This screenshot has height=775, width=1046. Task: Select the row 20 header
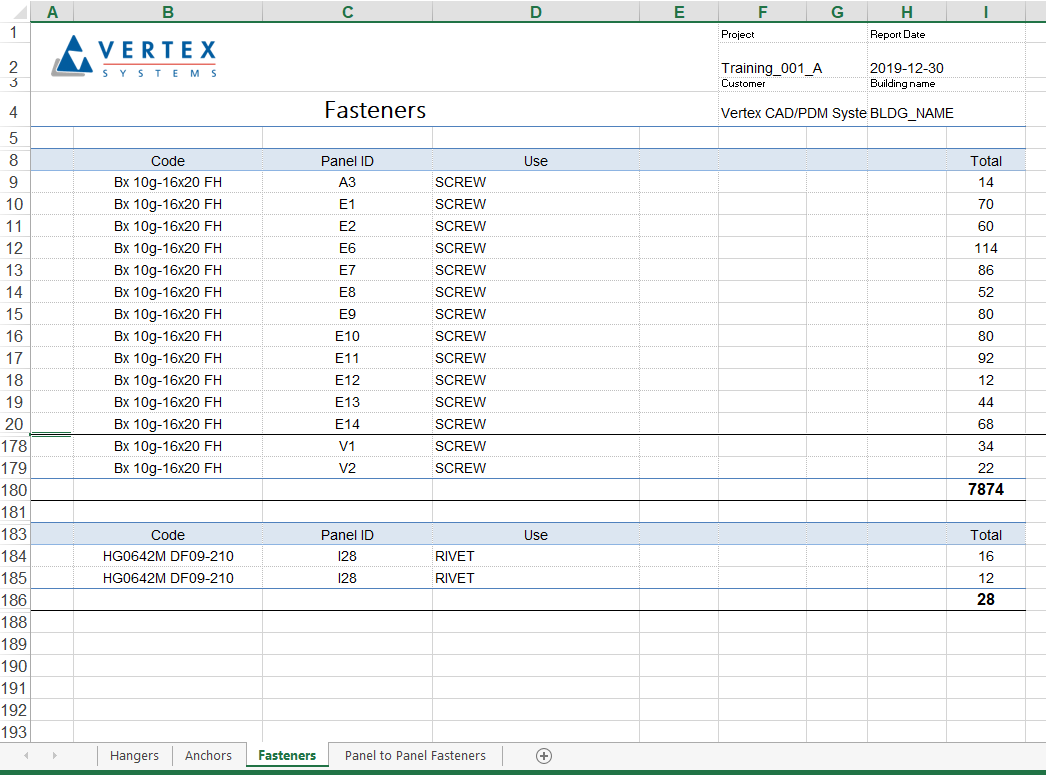tap(15, 424)
